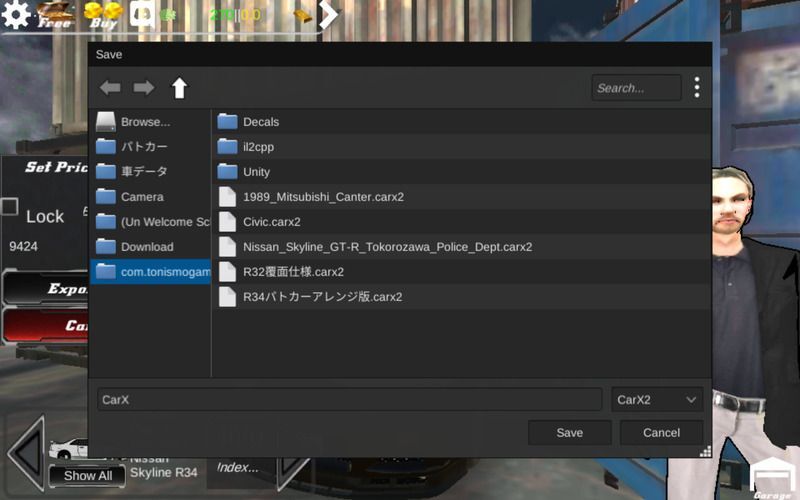Image resolution: width=800 pixels, height=500 pixels.
Task: Select the Camera quick link
Action: (142, 197)
